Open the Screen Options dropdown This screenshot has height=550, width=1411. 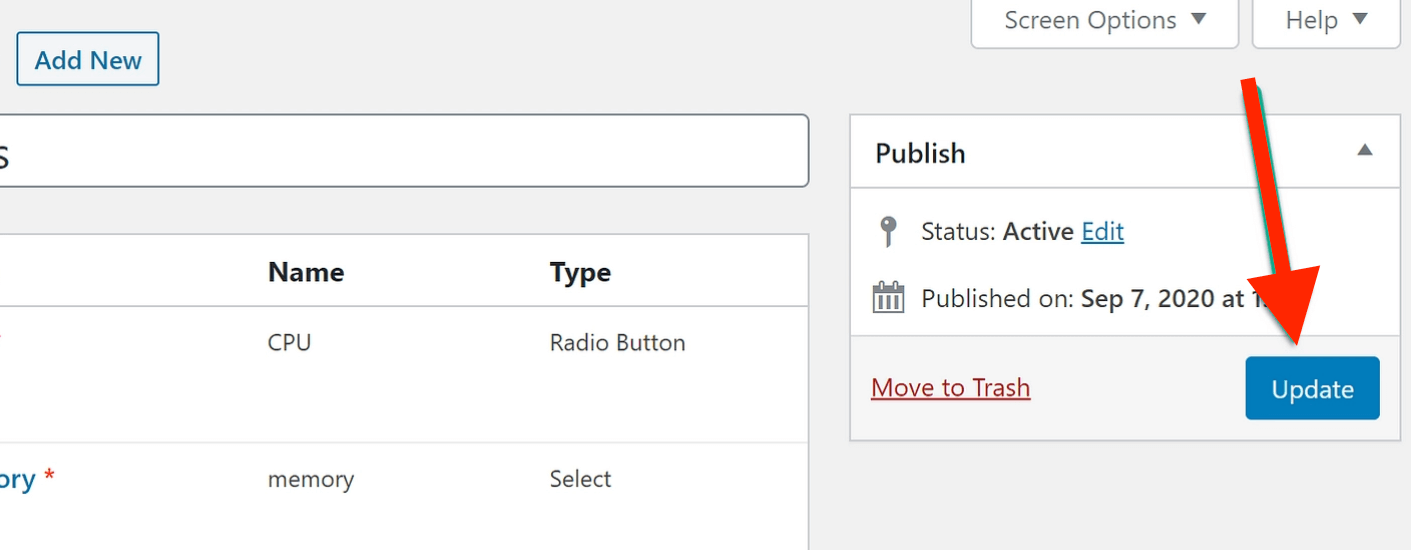pos(1104,21)
